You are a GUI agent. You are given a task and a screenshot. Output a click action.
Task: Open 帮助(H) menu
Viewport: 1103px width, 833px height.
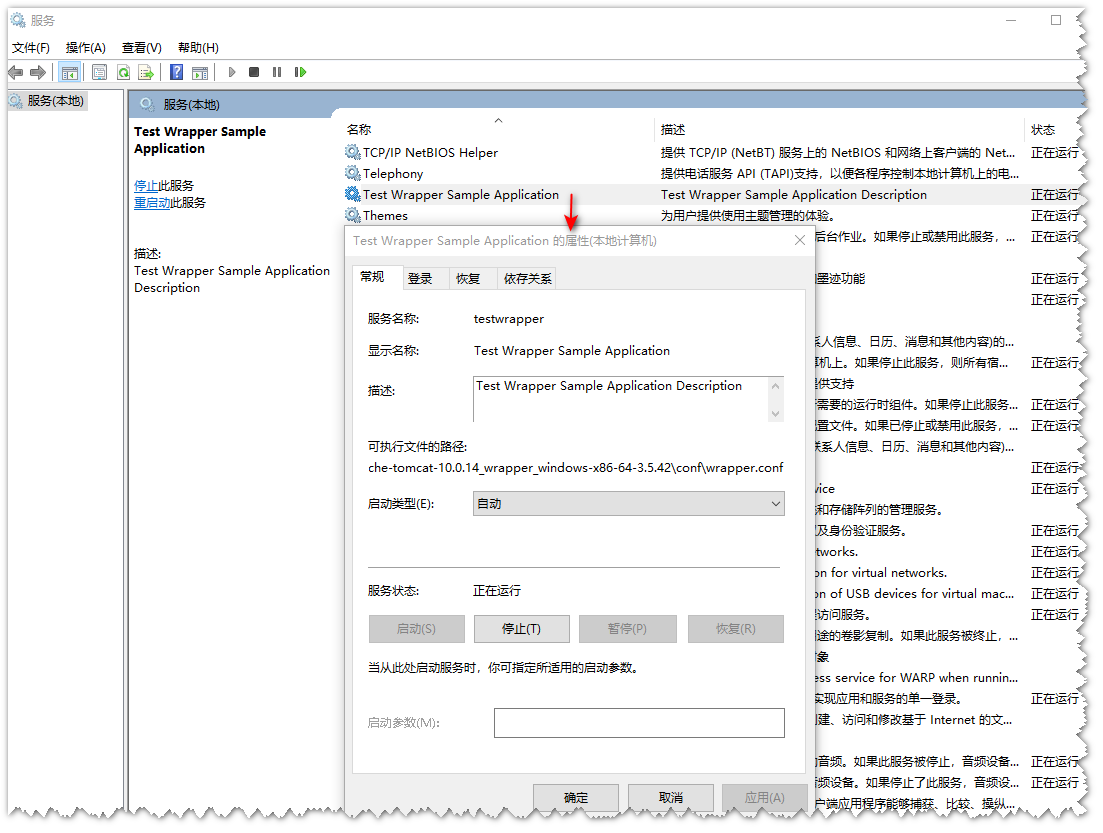[x=198, y=47]
